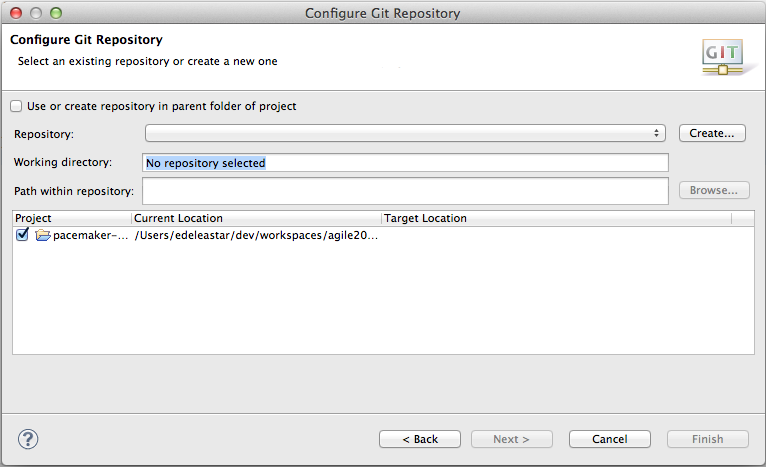Select the pacemaker project row's current location
This screenshot has width=766, height=467.
coord(256,235)
